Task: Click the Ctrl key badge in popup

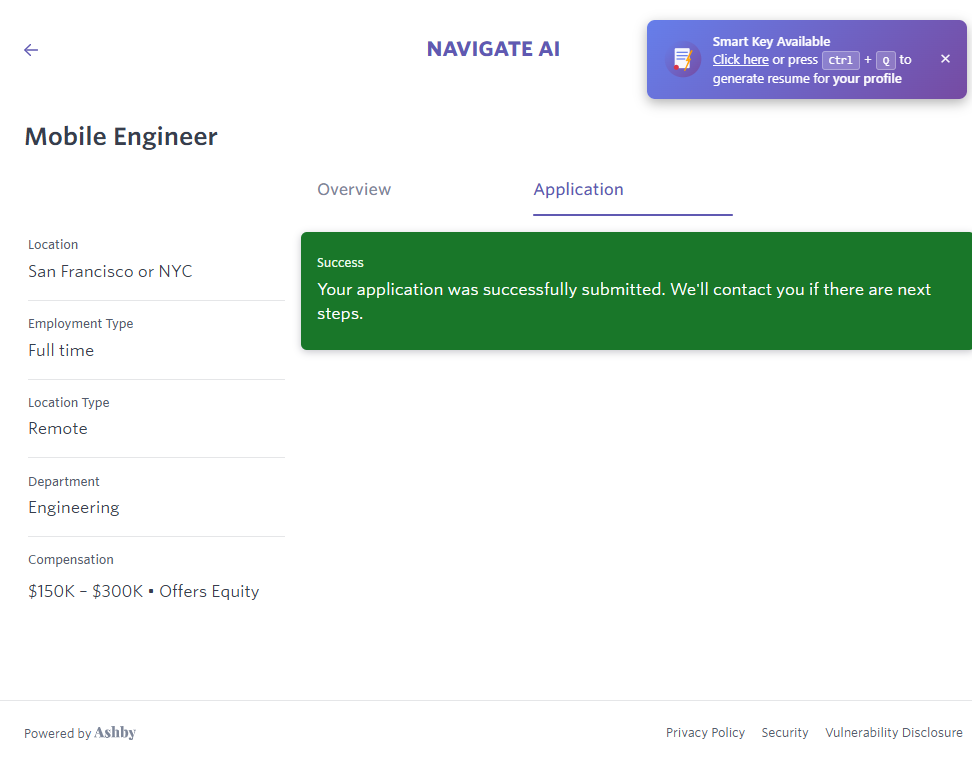Action: tap(840, 60)
